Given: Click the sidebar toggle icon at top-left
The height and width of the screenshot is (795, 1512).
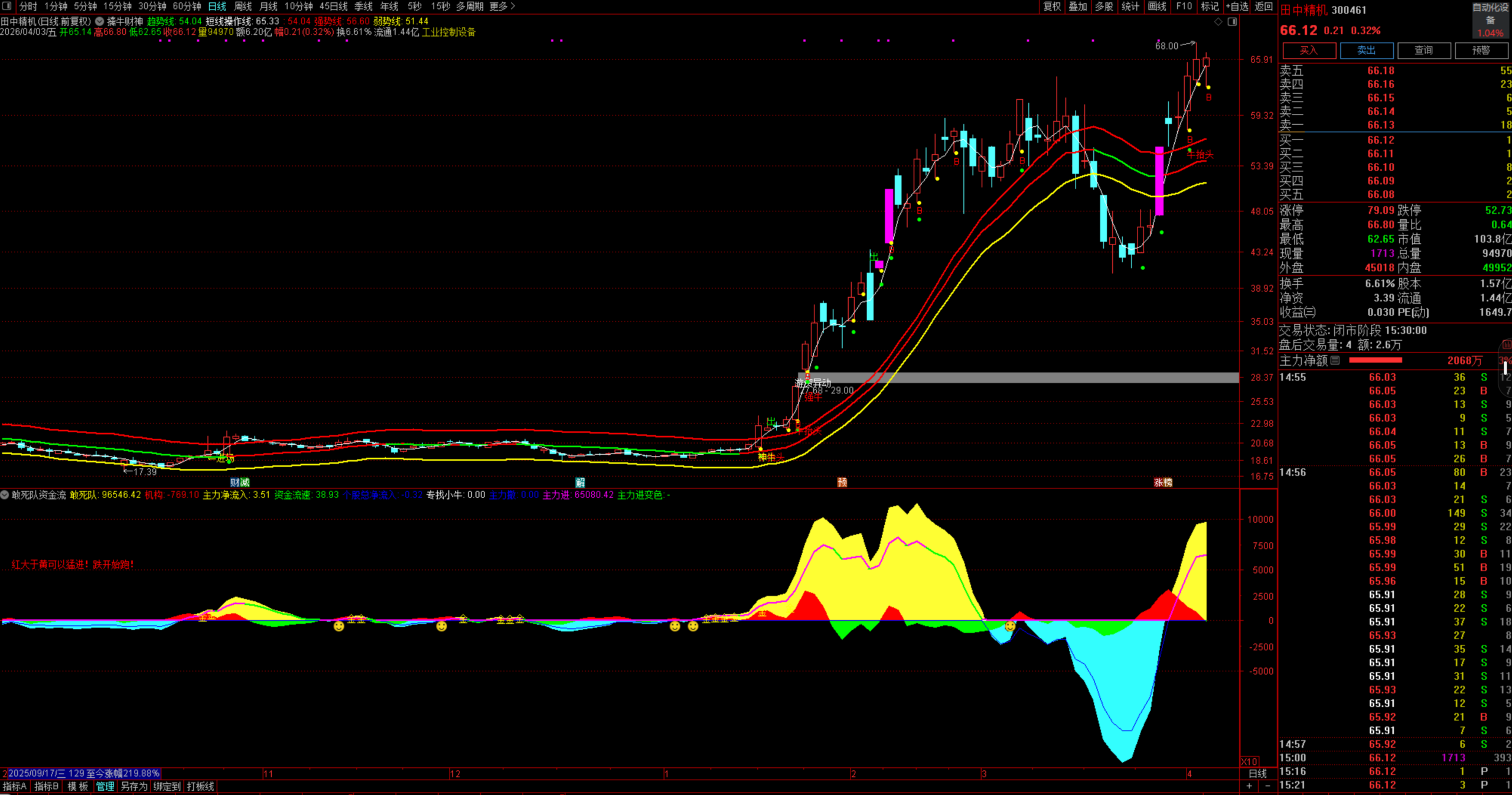Looking at the screenshot, I should pyautogui.click(x=7, y=6).
